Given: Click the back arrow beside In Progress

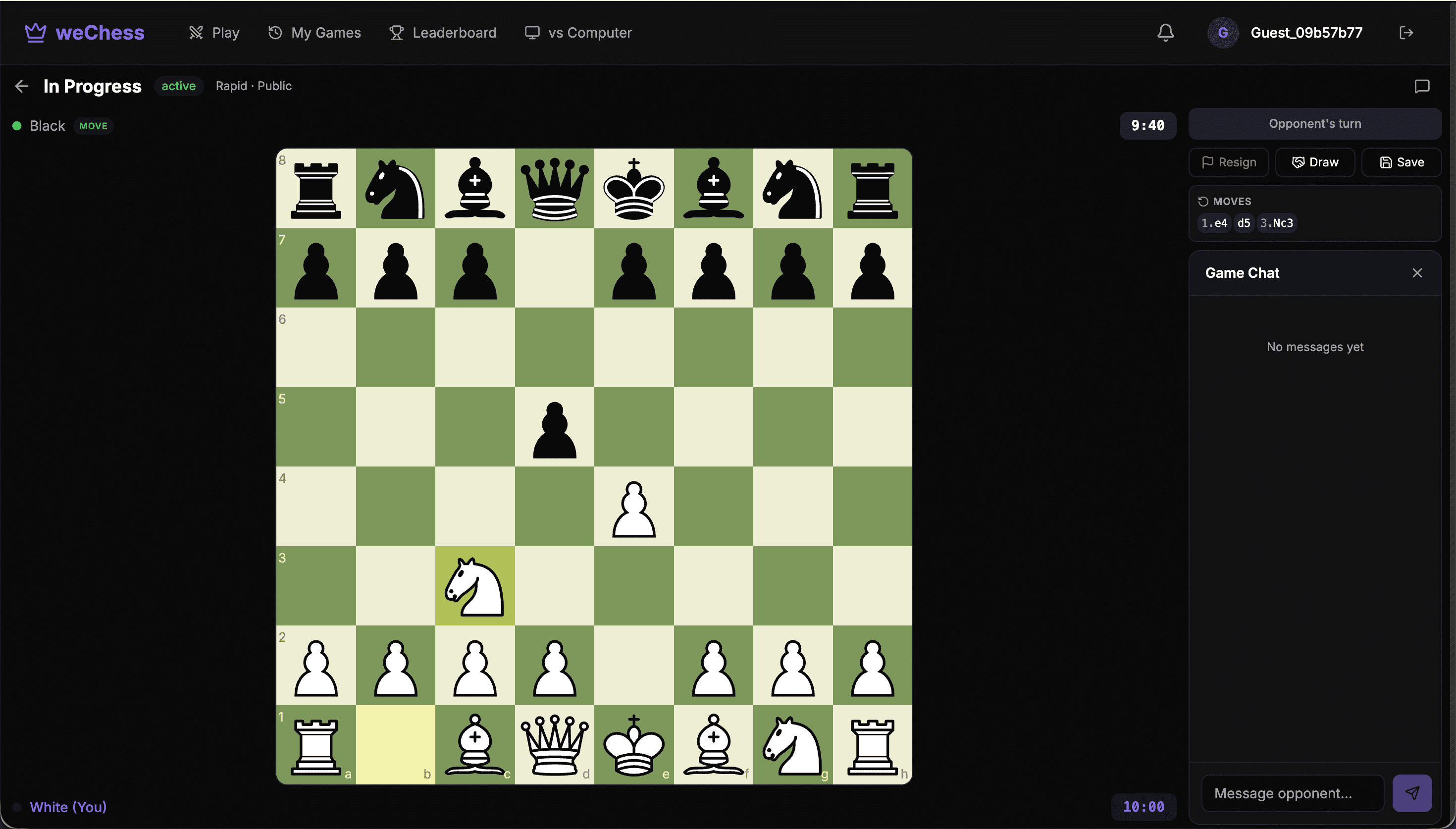Looking at the screenshot, I should (22, 86).
